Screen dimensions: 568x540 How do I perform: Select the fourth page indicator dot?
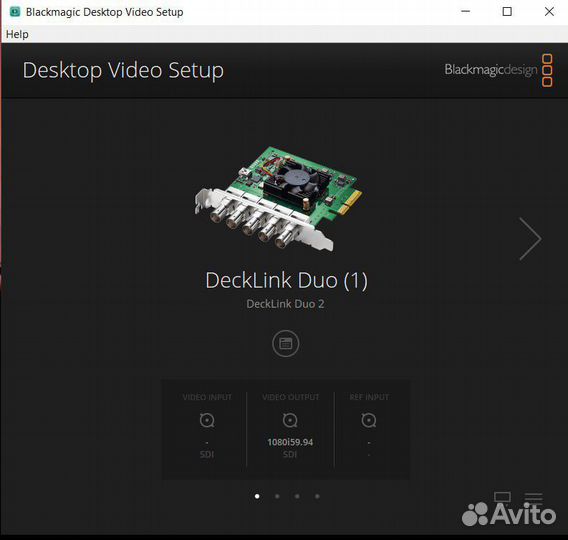317,496
